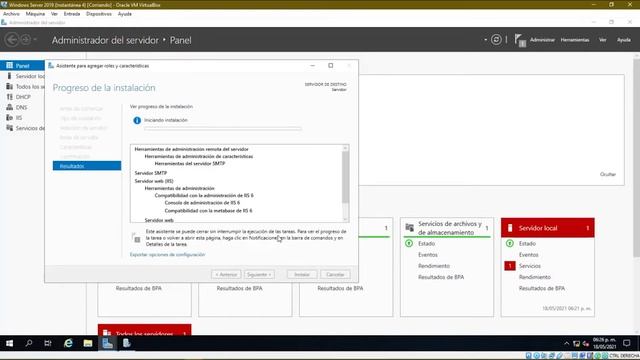
Task: Click the green Estado icon in Servicios de archivos tile
Action: [x=409, y=243]
